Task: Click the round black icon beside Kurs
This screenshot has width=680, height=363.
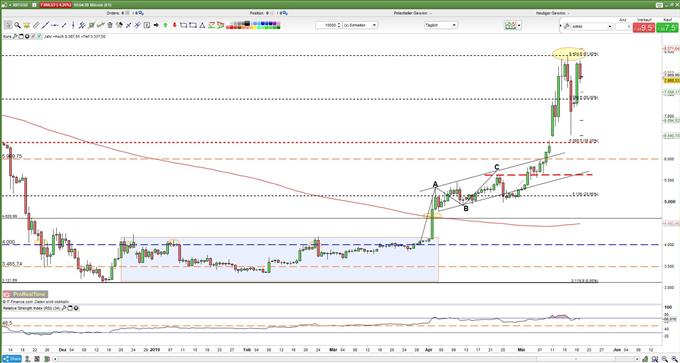Action: click(x=27, y=36)
